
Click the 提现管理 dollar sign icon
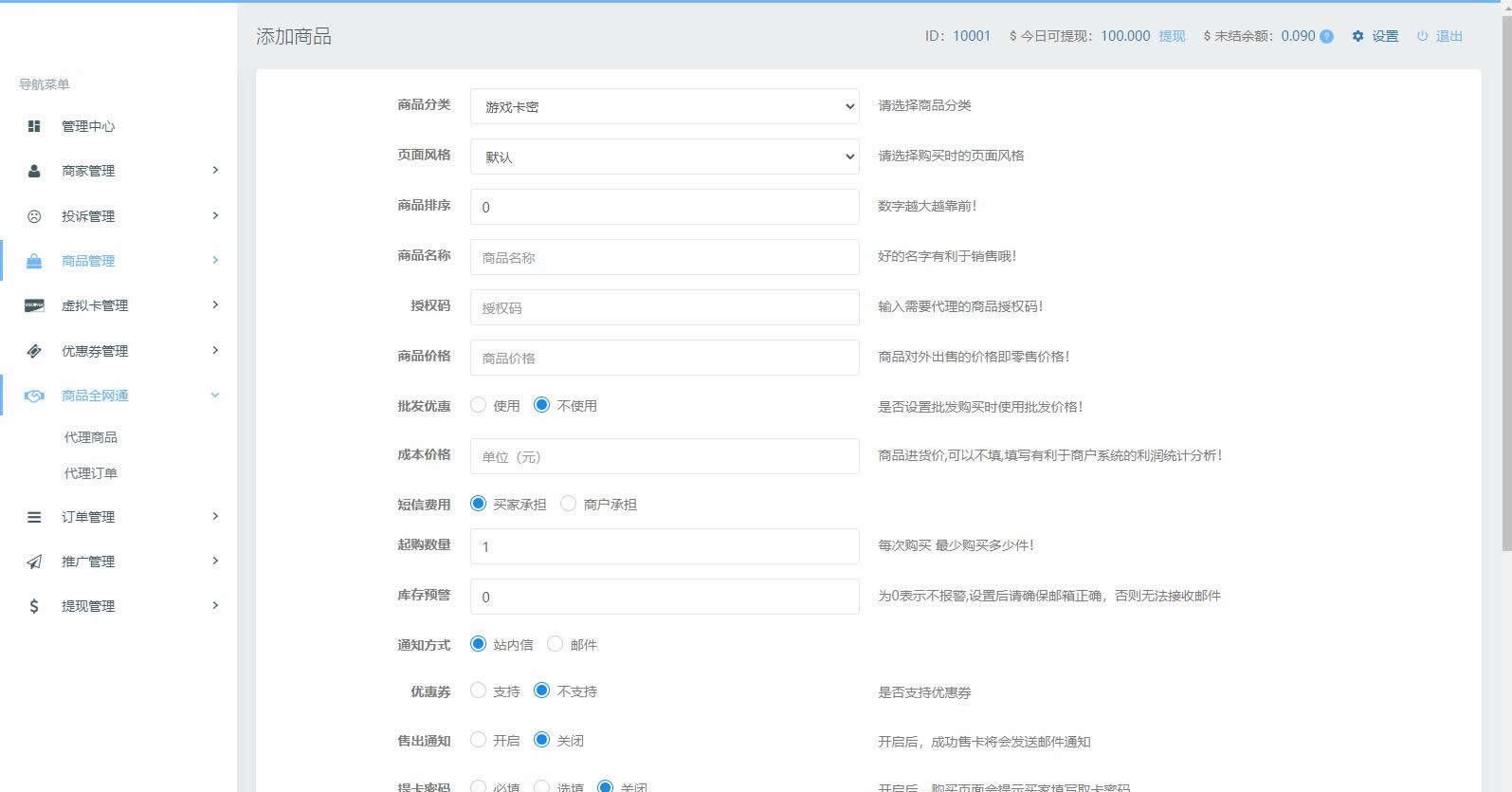click(x=34, y=606)
